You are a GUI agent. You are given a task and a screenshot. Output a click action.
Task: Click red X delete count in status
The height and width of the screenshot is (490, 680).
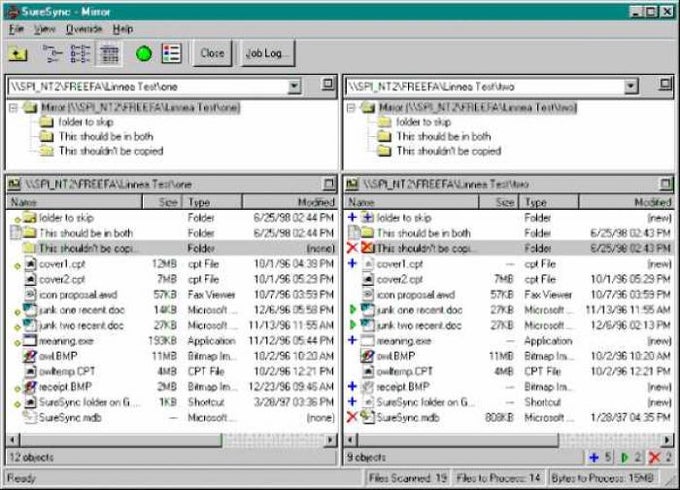click(x=660, y=457)
